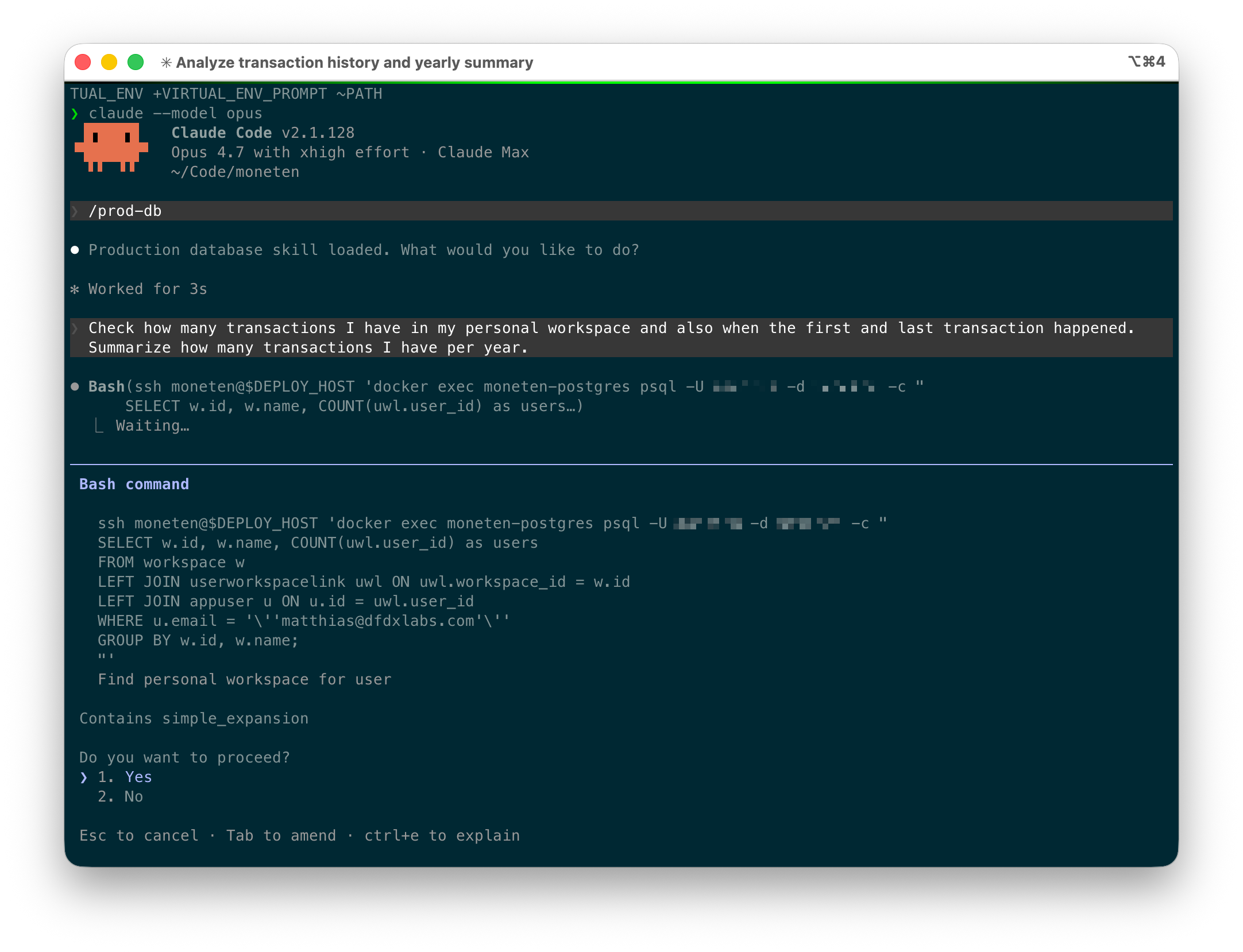Click the Claude Code v2.1.128 version text
Image resolution: width=1243 pixels, height=952 pixels.
(263, 133)
